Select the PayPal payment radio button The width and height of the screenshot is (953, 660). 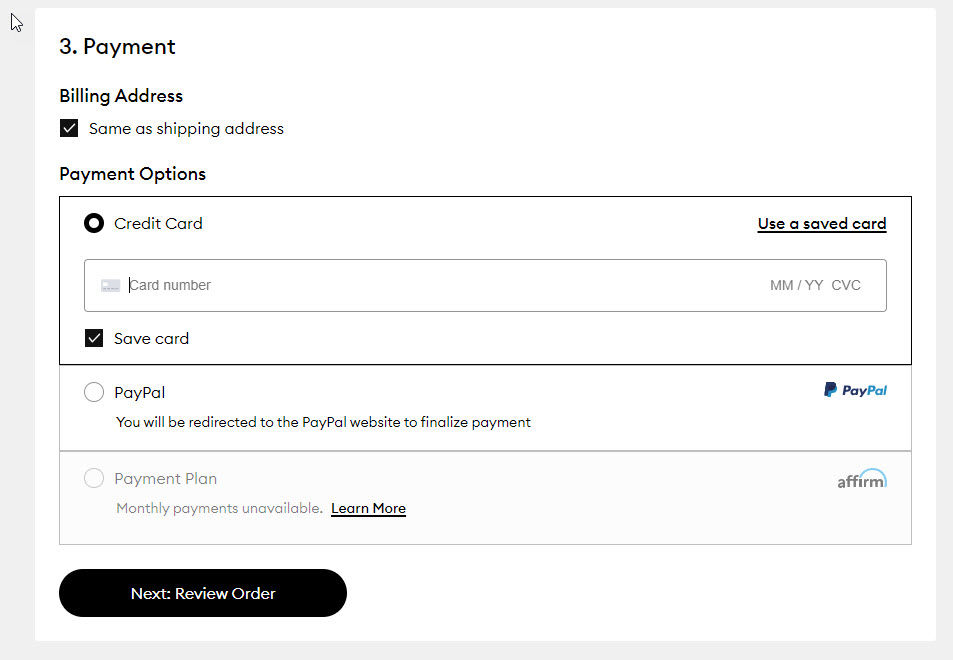click(x=93, y=392)
